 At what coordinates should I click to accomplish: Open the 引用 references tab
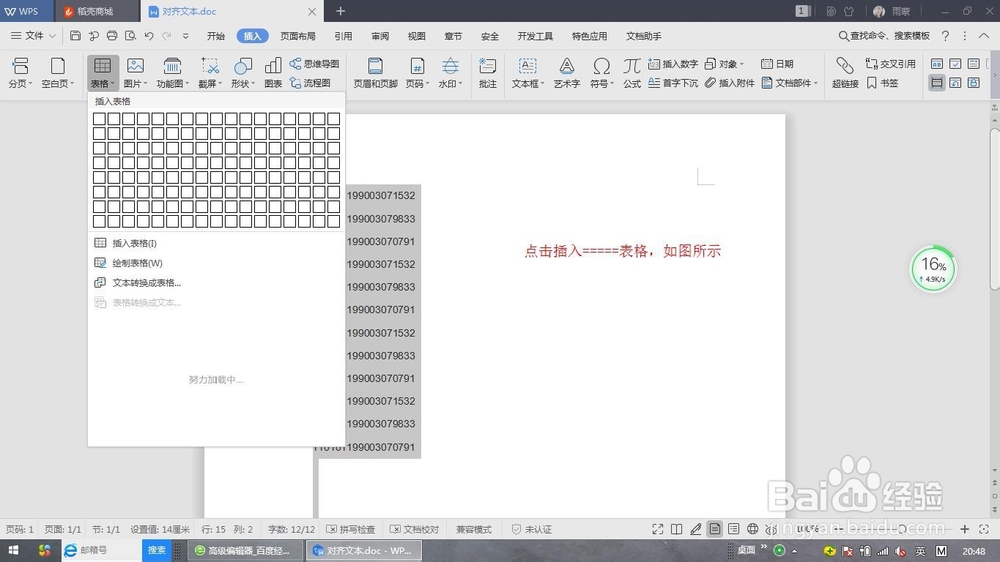343,36
